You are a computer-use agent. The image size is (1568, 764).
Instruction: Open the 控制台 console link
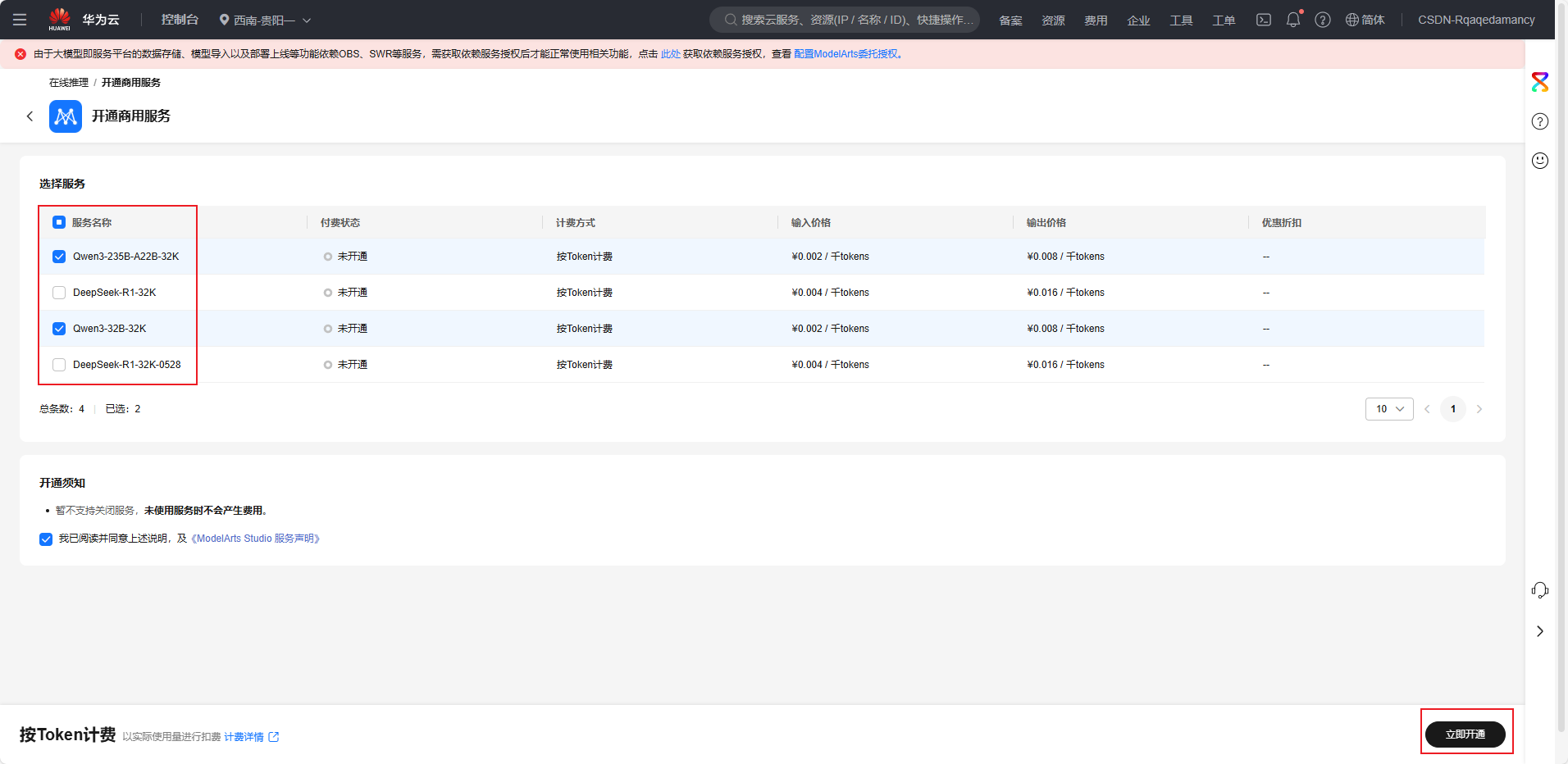click(180, 20)
